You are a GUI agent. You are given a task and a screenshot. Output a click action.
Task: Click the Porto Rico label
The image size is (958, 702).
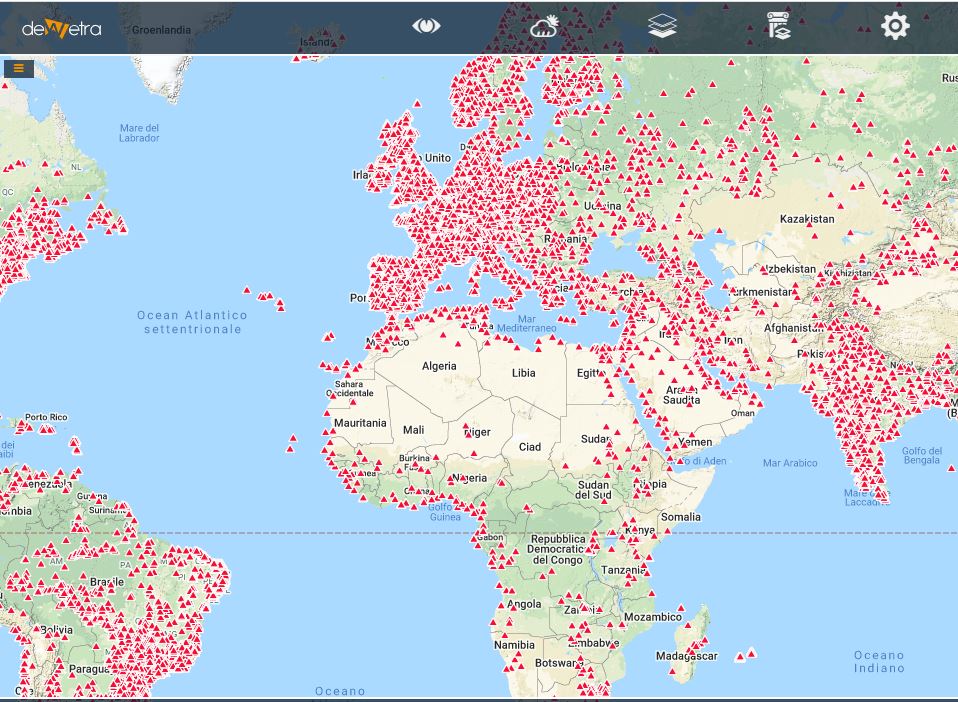[x=46, y=417]
